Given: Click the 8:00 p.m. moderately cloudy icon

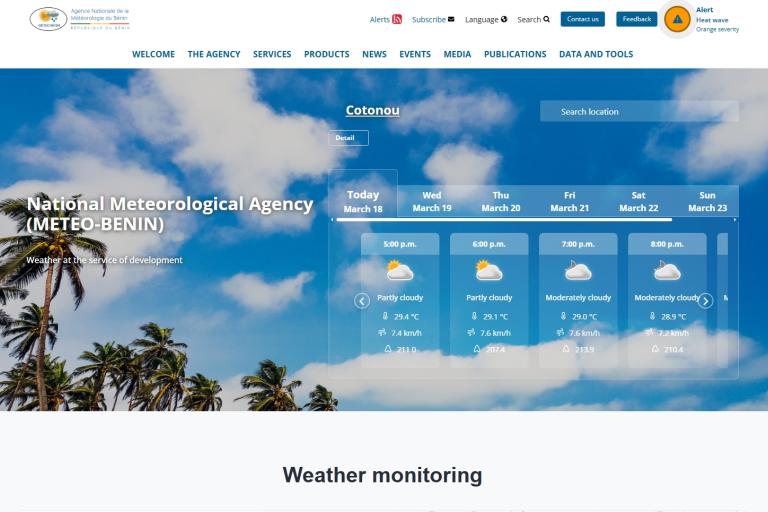Looking at the screenshot, I should [667, 270].
